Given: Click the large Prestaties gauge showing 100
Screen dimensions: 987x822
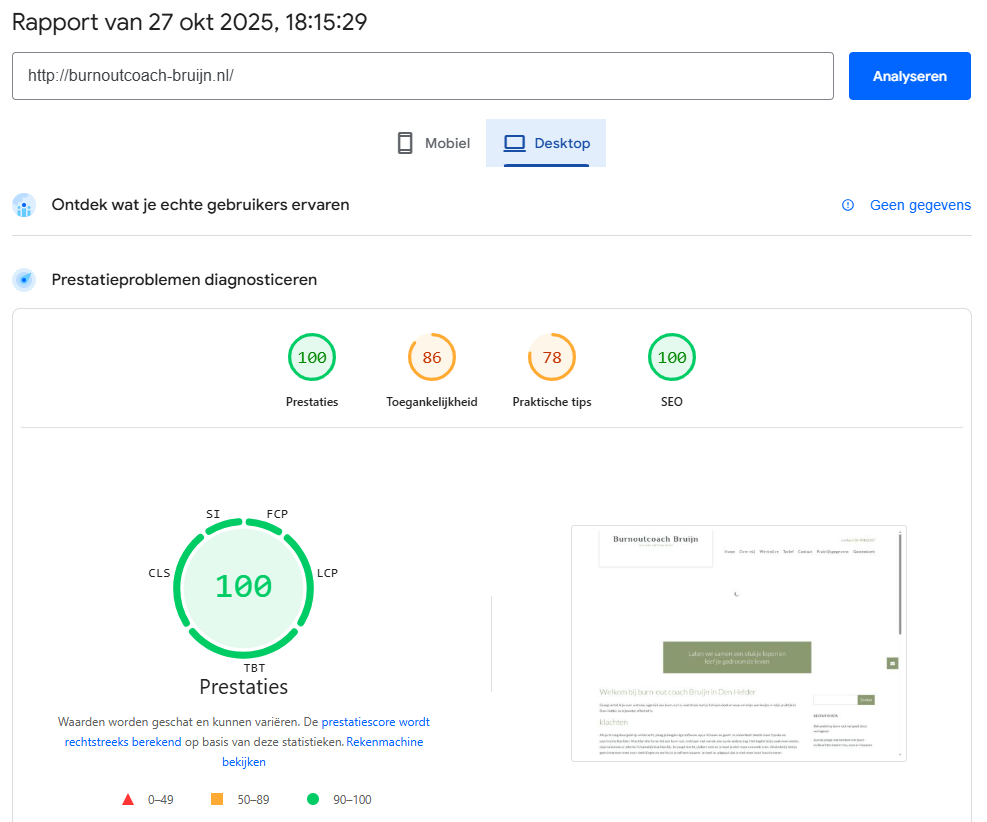Looking at the screenshot, I should (x=243, y=586).
